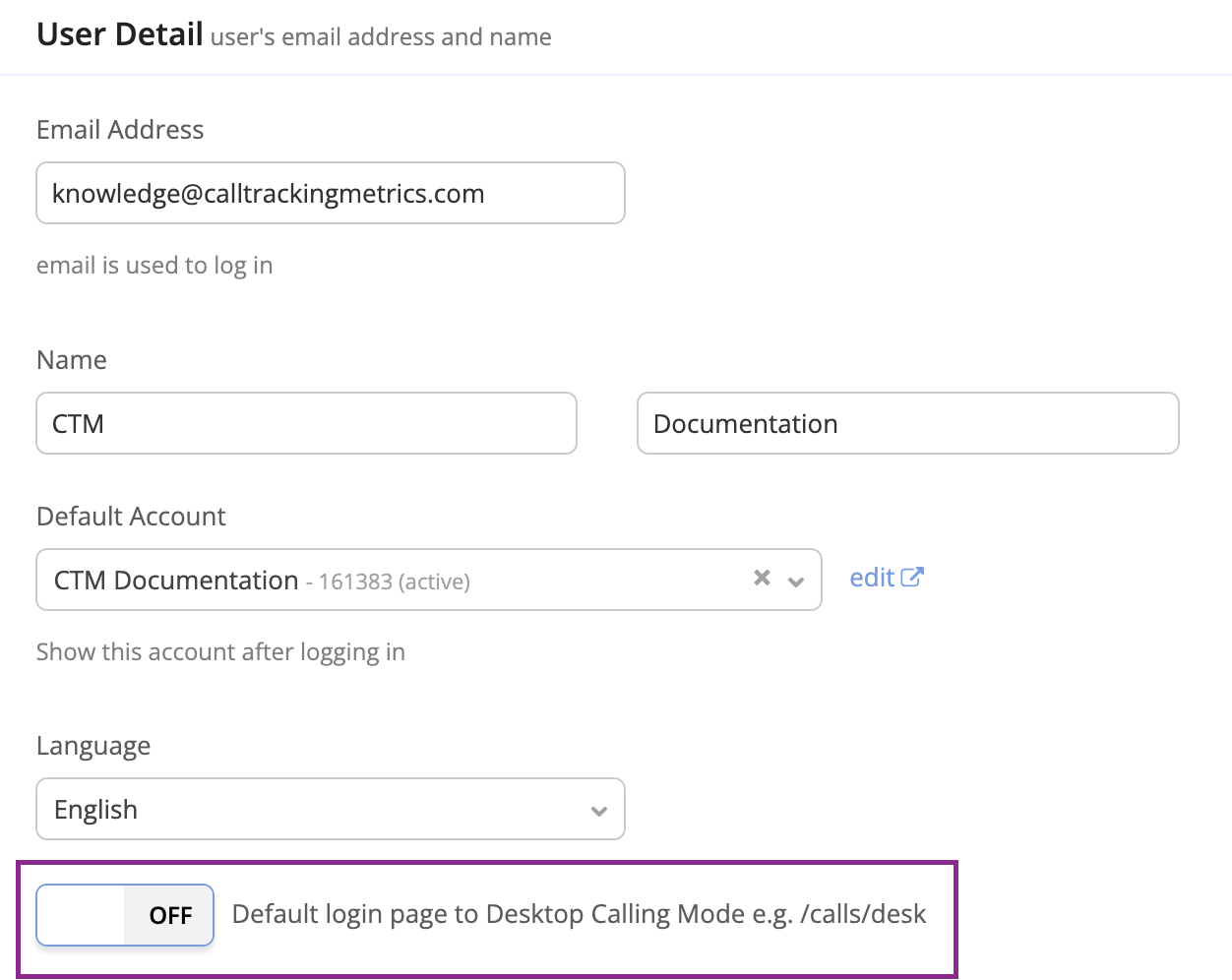Toggle the Desktop Calling Mode switch on
Screen dimensions: 1232x980
pyautogui.click(x=125, y=915)
